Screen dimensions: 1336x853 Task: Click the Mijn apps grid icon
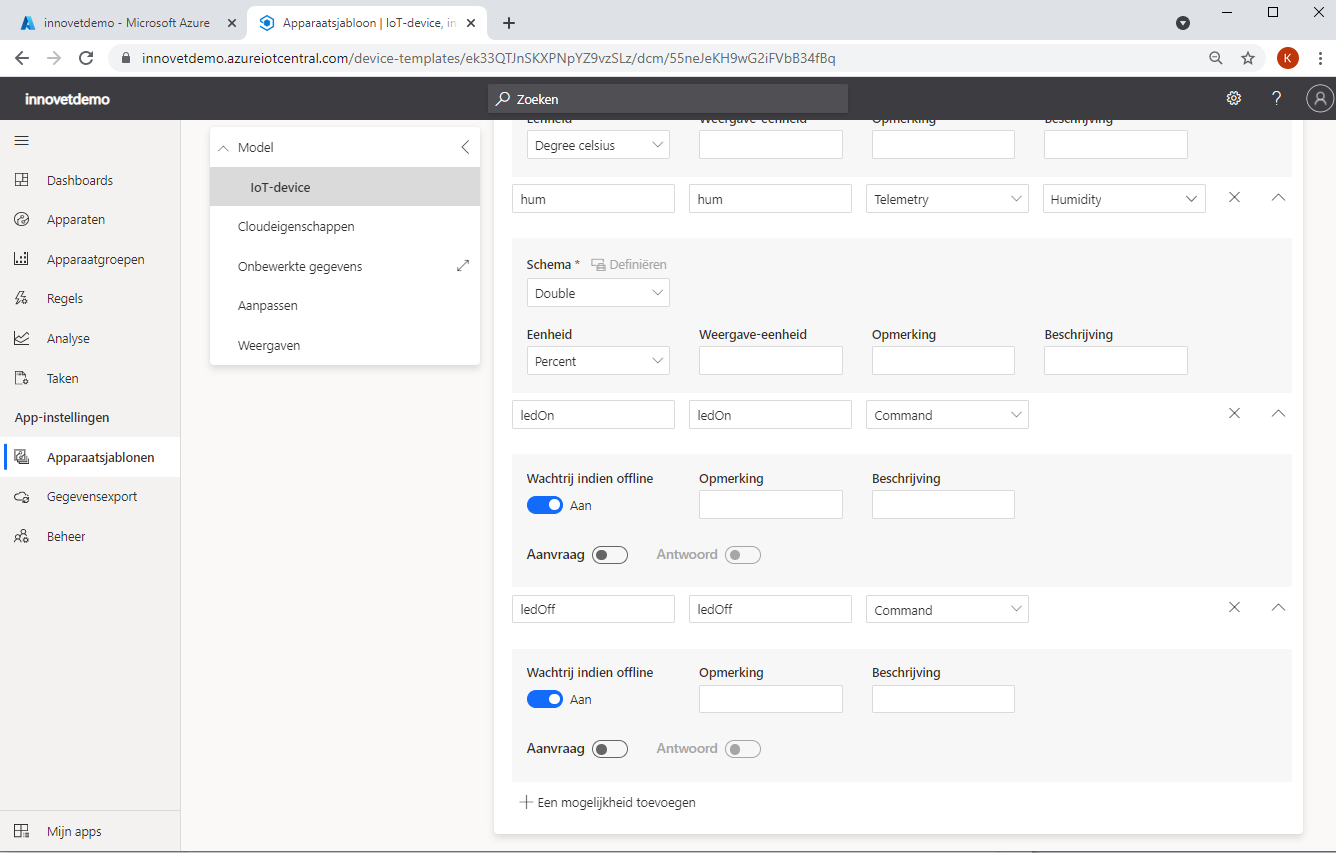point(22,831)
